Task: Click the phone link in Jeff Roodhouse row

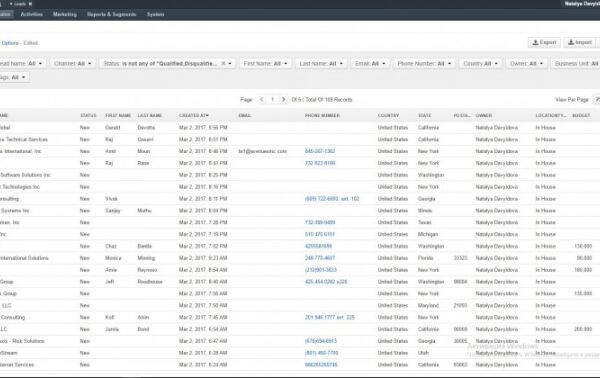Action: tap(326, 282)
